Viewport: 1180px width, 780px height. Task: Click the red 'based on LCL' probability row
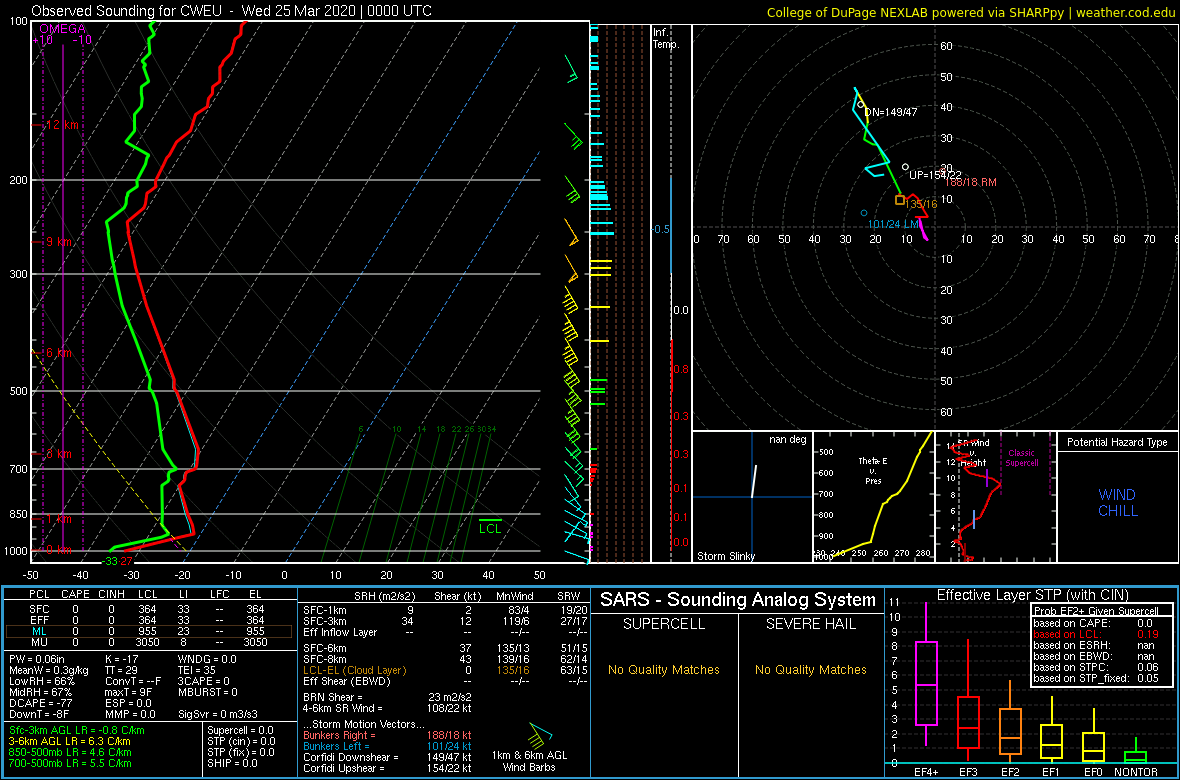click(x=1098, y=634)
